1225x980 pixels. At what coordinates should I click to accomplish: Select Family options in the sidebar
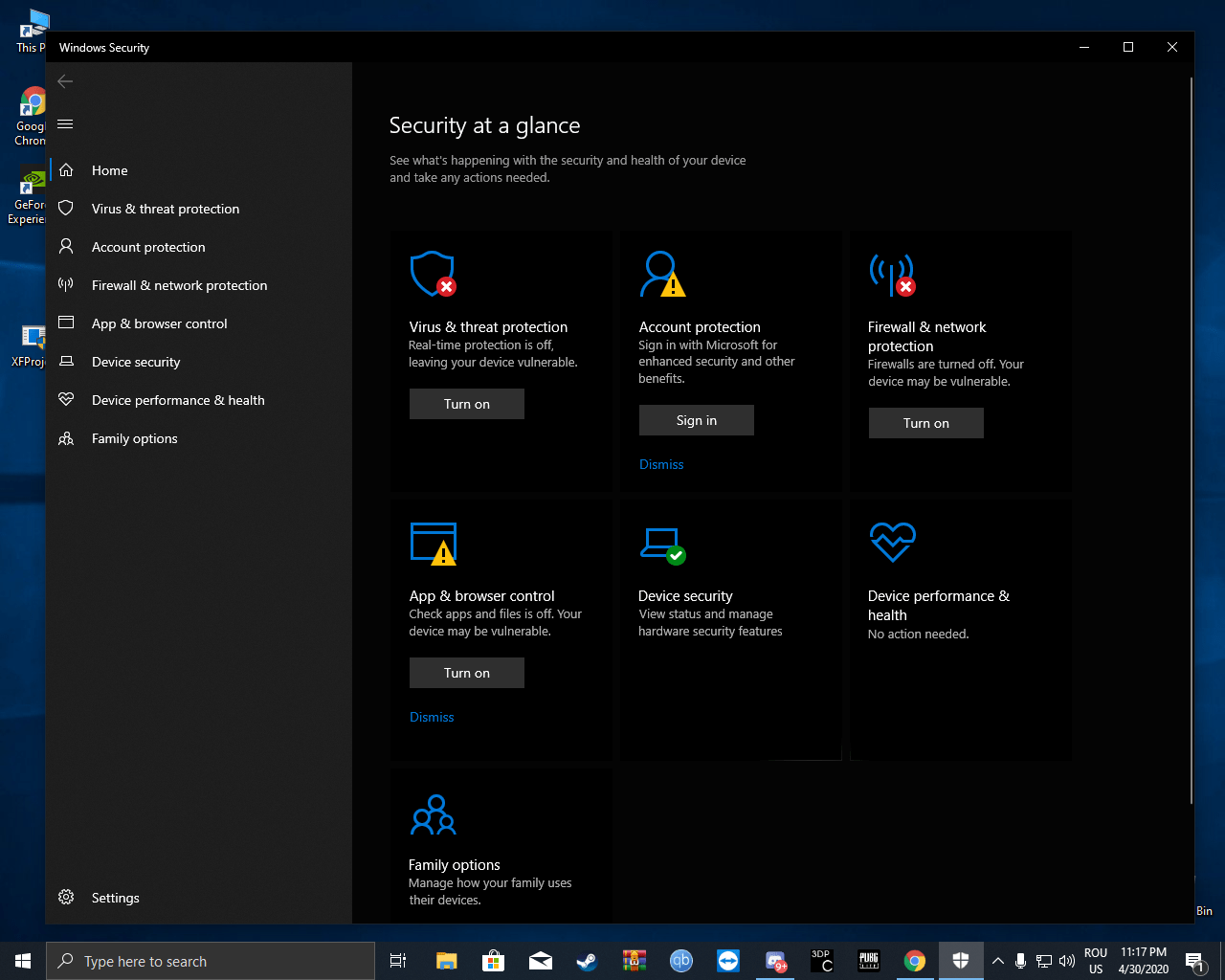tap(201, 438)
